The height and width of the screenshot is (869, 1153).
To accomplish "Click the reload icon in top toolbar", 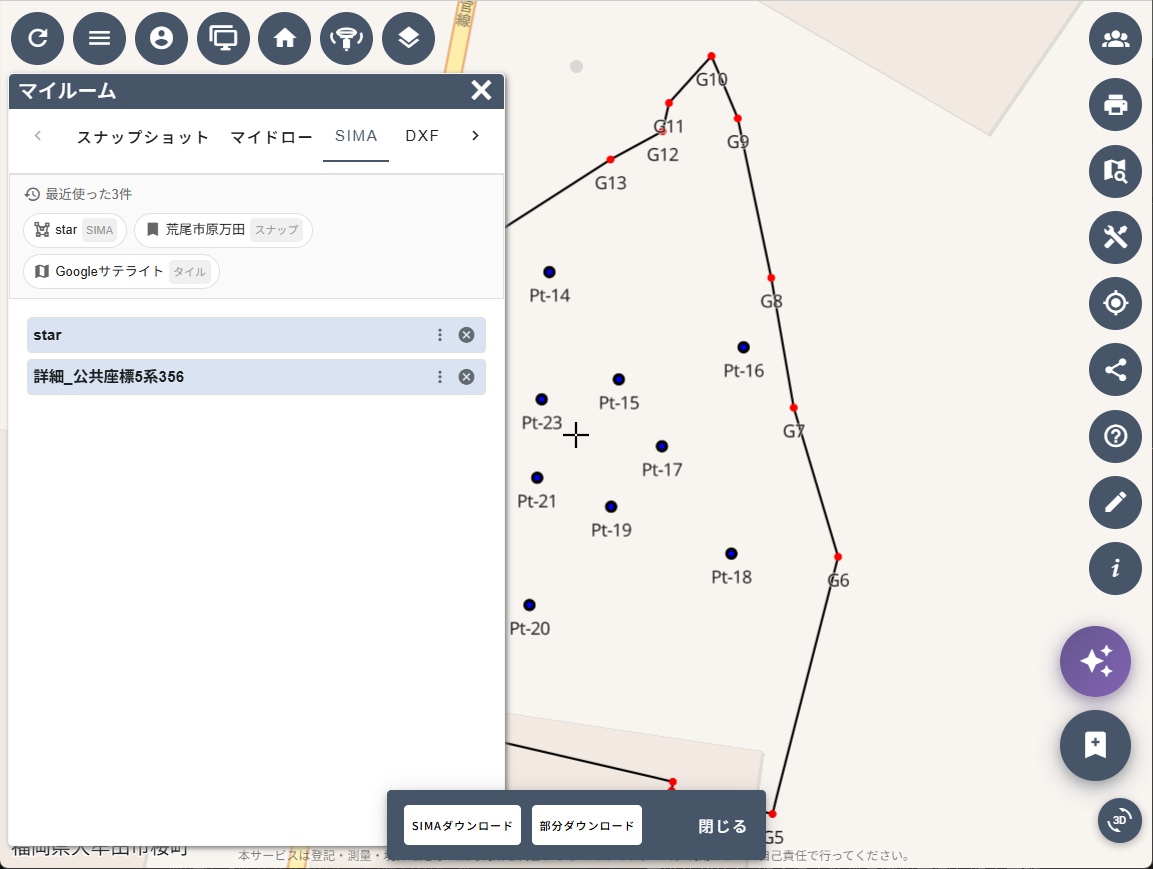I will 38,38.
